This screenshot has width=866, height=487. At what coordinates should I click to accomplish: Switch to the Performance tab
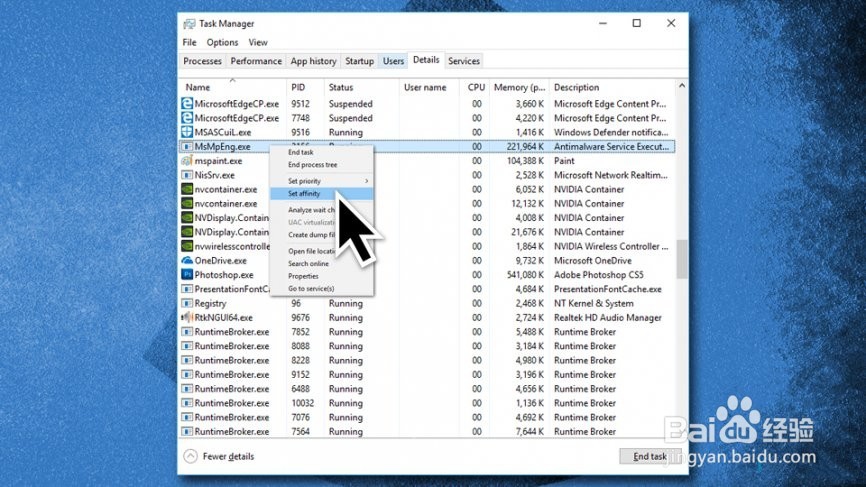[256, 61]
